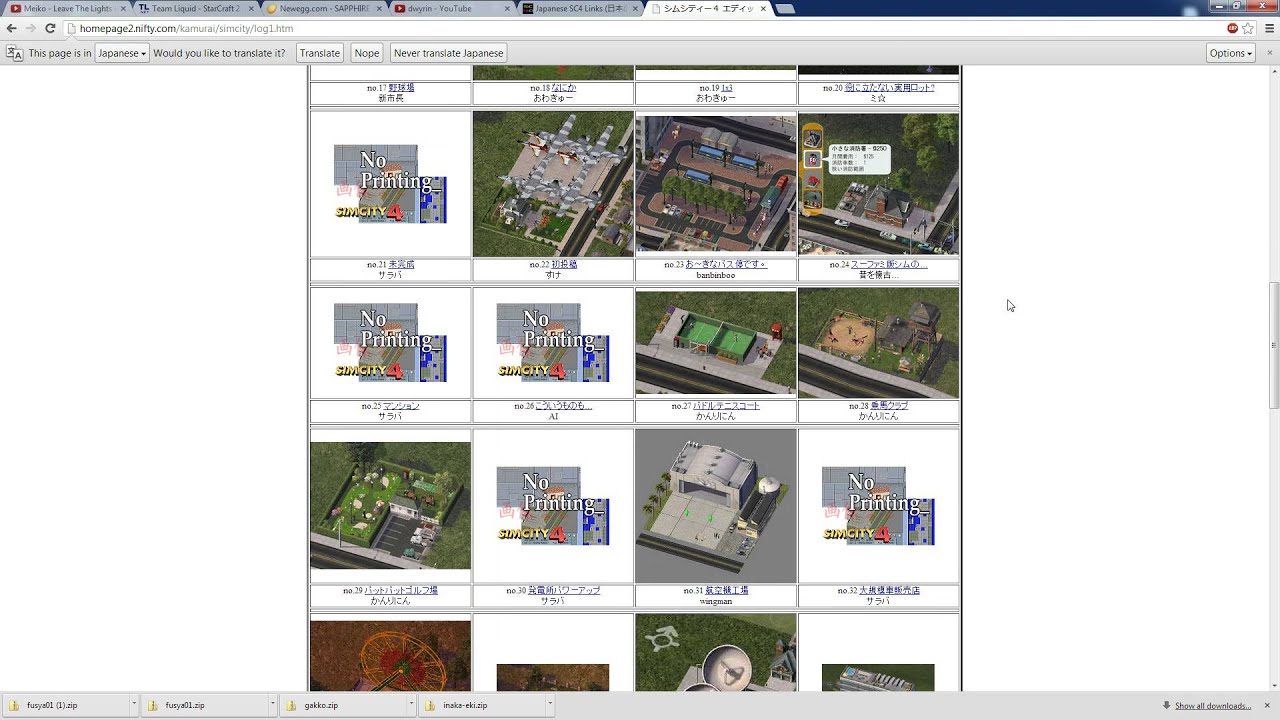Open fusya01 (1).zip download arrow menu
The image size is (1280, 720).
[x=133, y=705]
